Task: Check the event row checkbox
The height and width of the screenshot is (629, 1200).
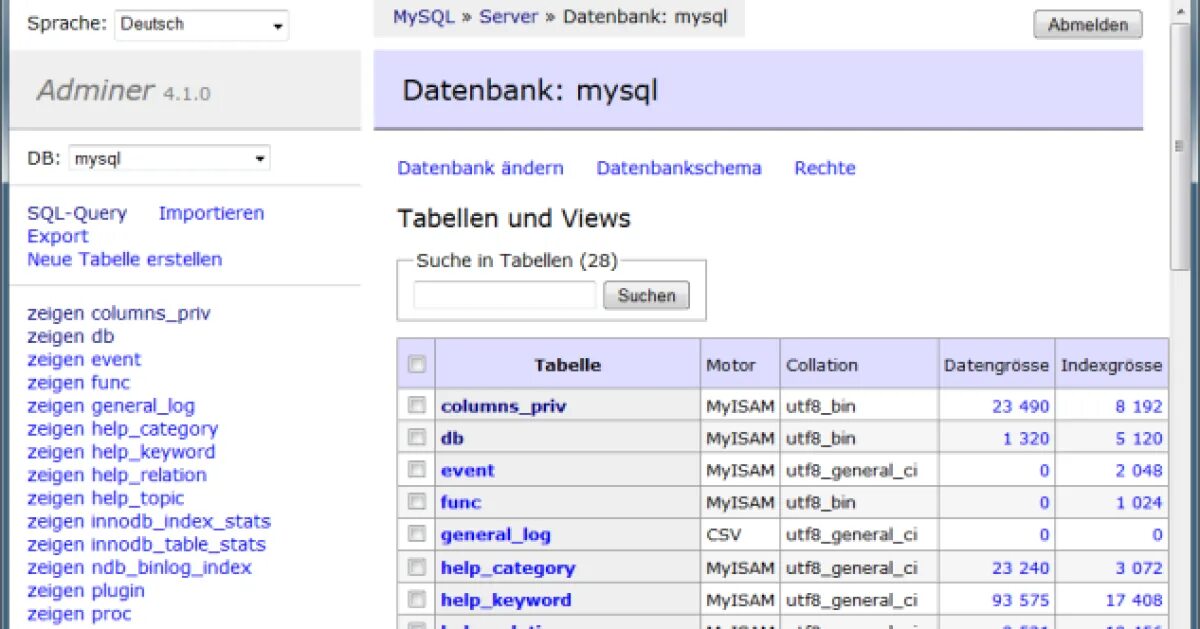Action: pyautogui.click(x=417, y=470)
